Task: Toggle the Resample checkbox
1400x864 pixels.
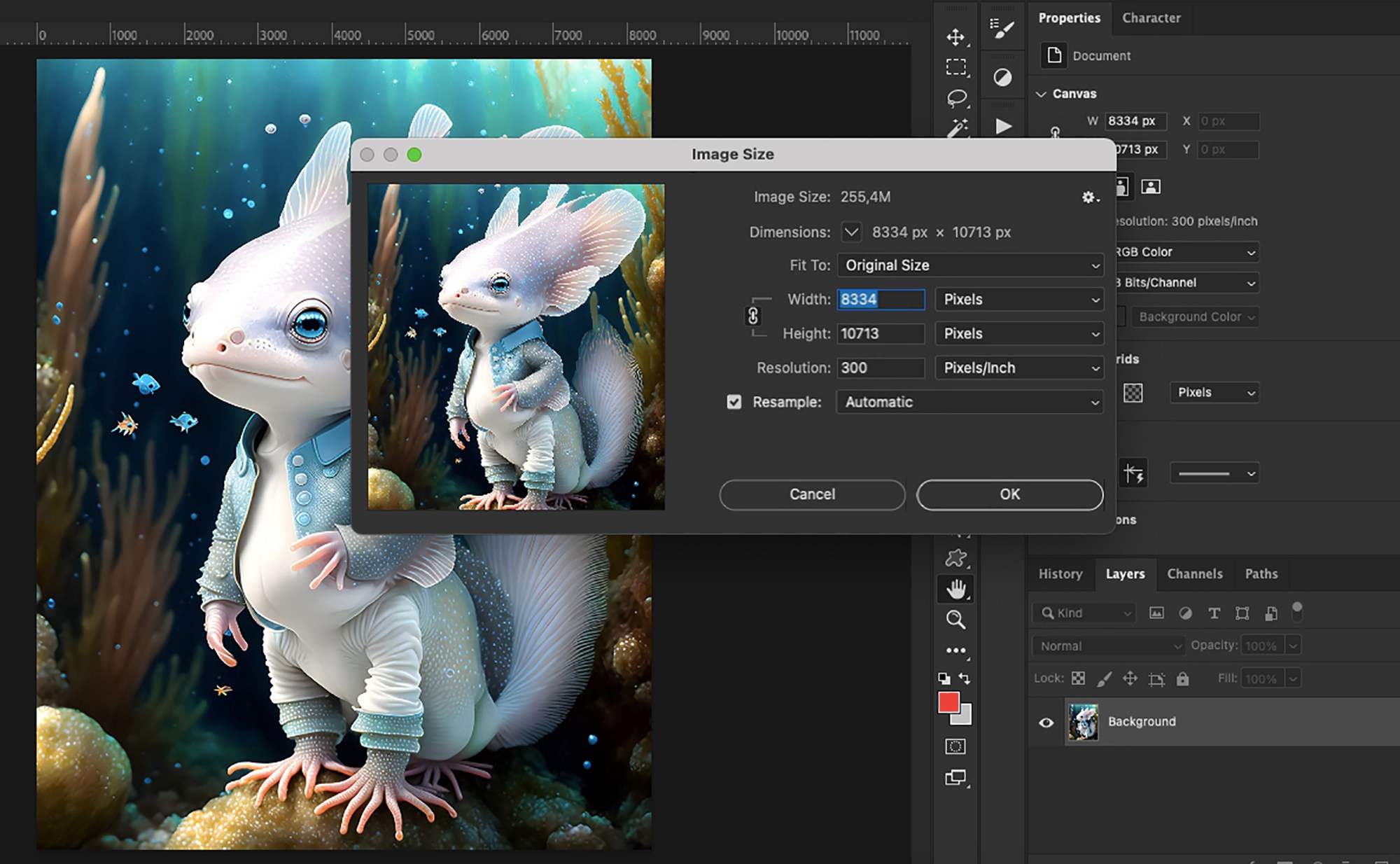Action: tap(734, 402)
